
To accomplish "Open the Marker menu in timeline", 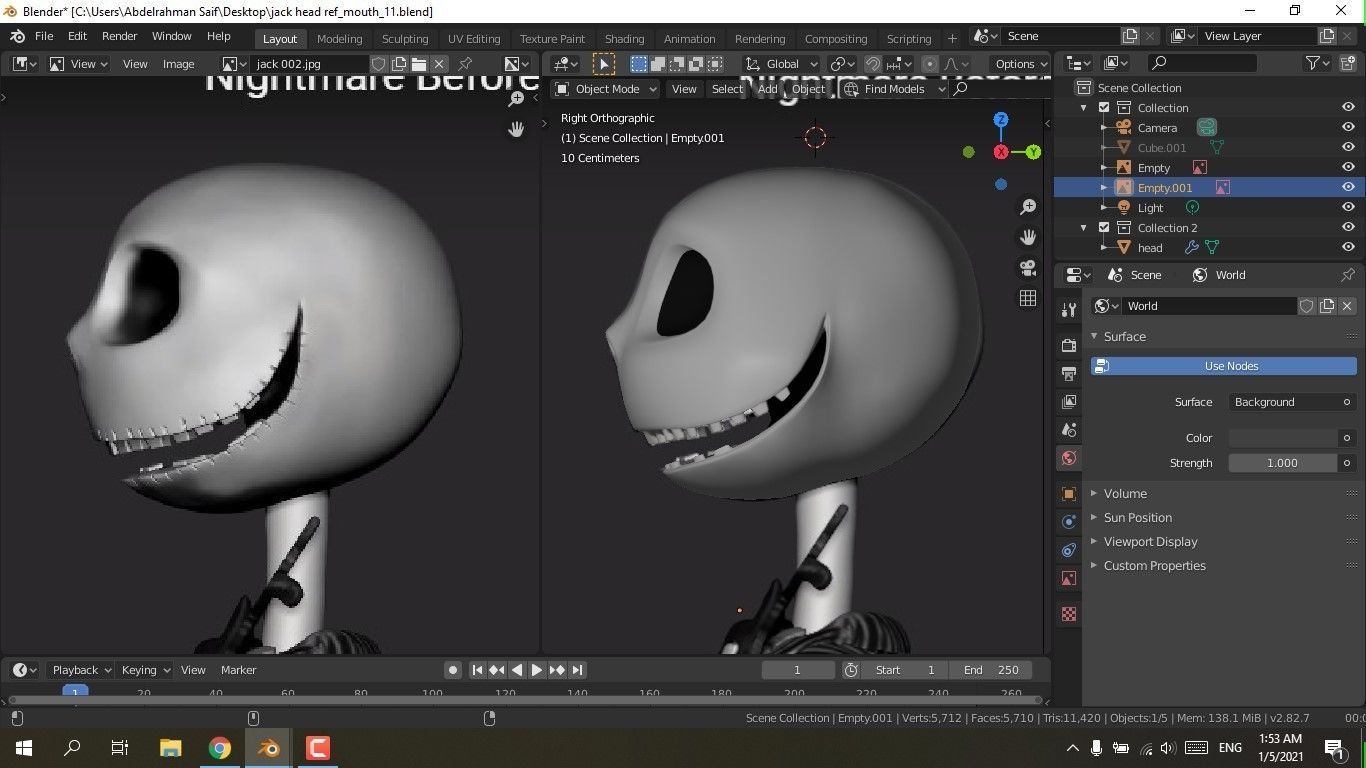I will tap(238, 670).
